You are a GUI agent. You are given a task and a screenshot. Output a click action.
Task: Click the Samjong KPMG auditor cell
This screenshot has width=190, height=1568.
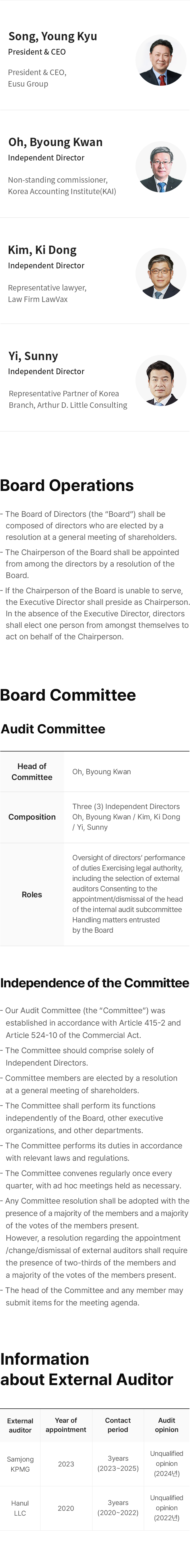click(20, 1464)
